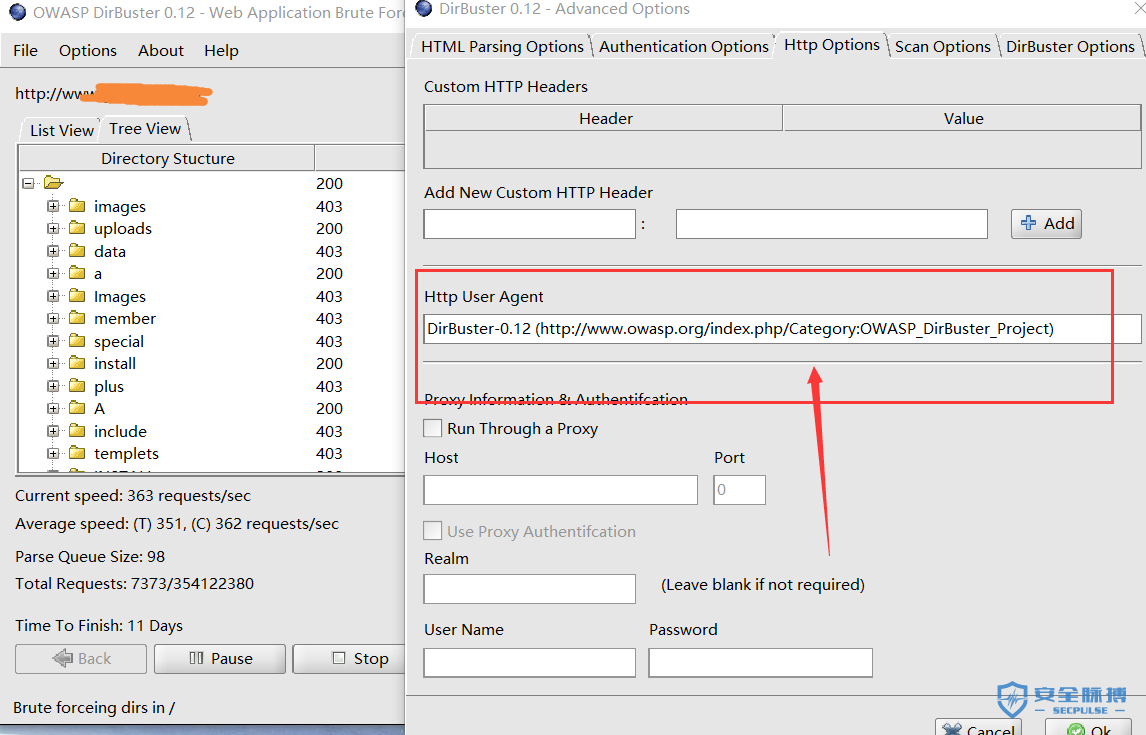Open DirBuster Options tab
Screen dimensions: 1146x735
1070,47
